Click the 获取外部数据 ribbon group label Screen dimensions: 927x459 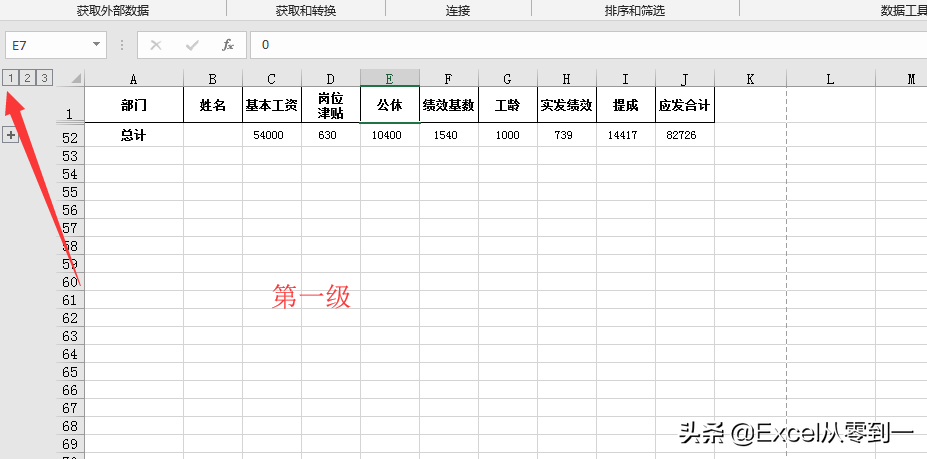tap(113, 11)
